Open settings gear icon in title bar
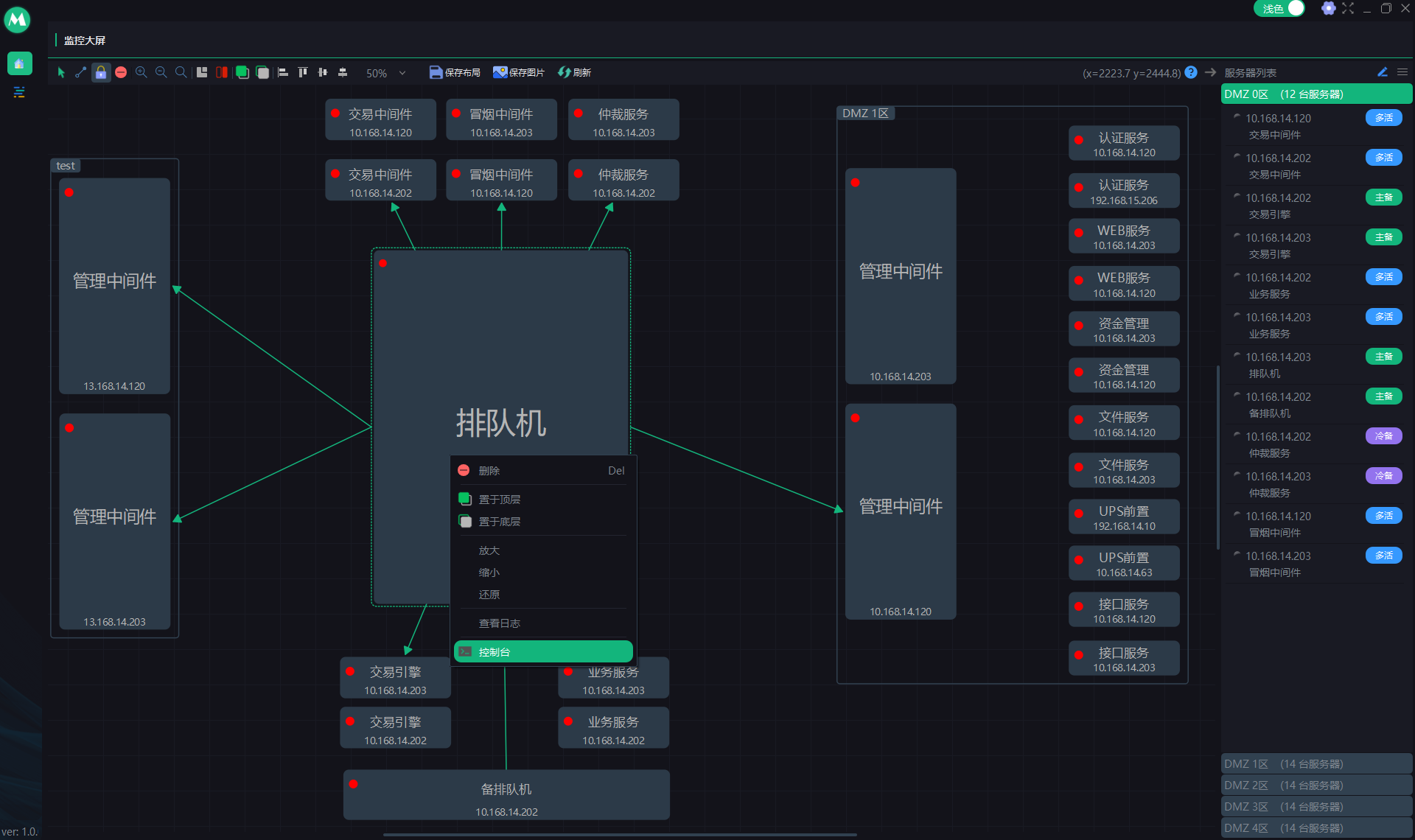Screen dimensions: 1415x840 coord(1328,9)
